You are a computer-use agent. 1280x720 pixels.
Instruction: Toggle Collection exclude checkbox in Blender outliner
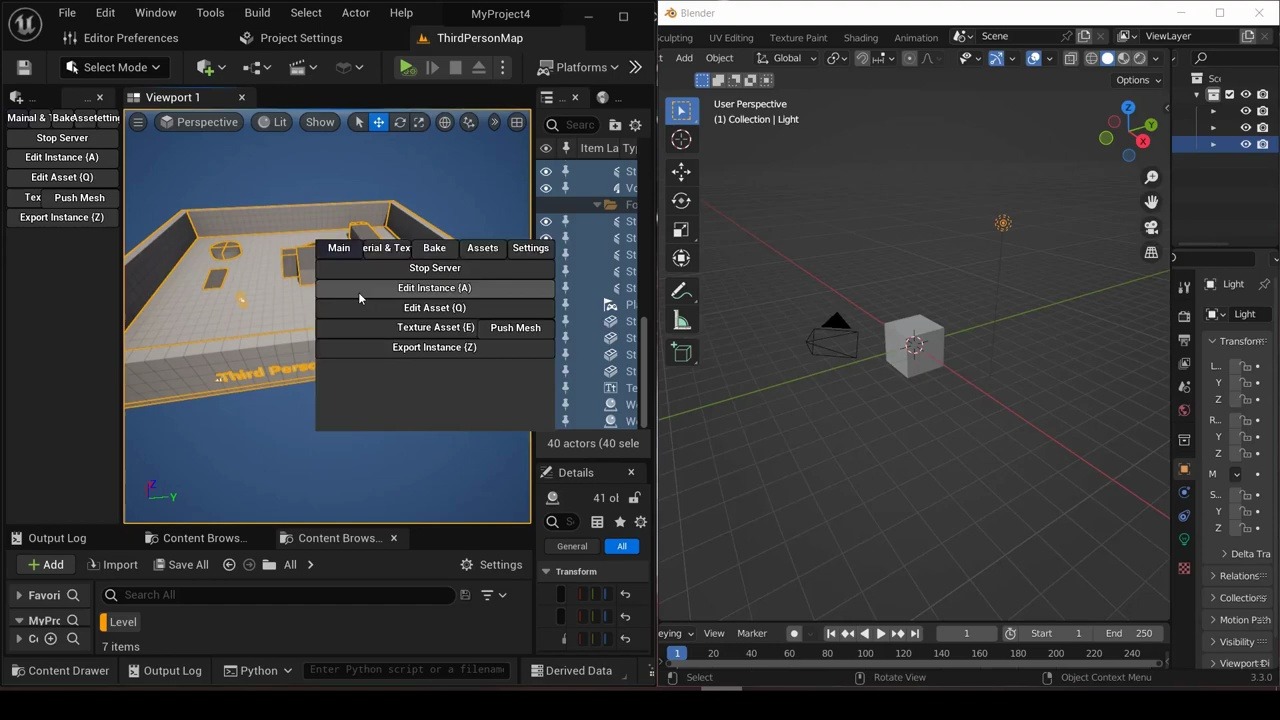point(1230,94)
